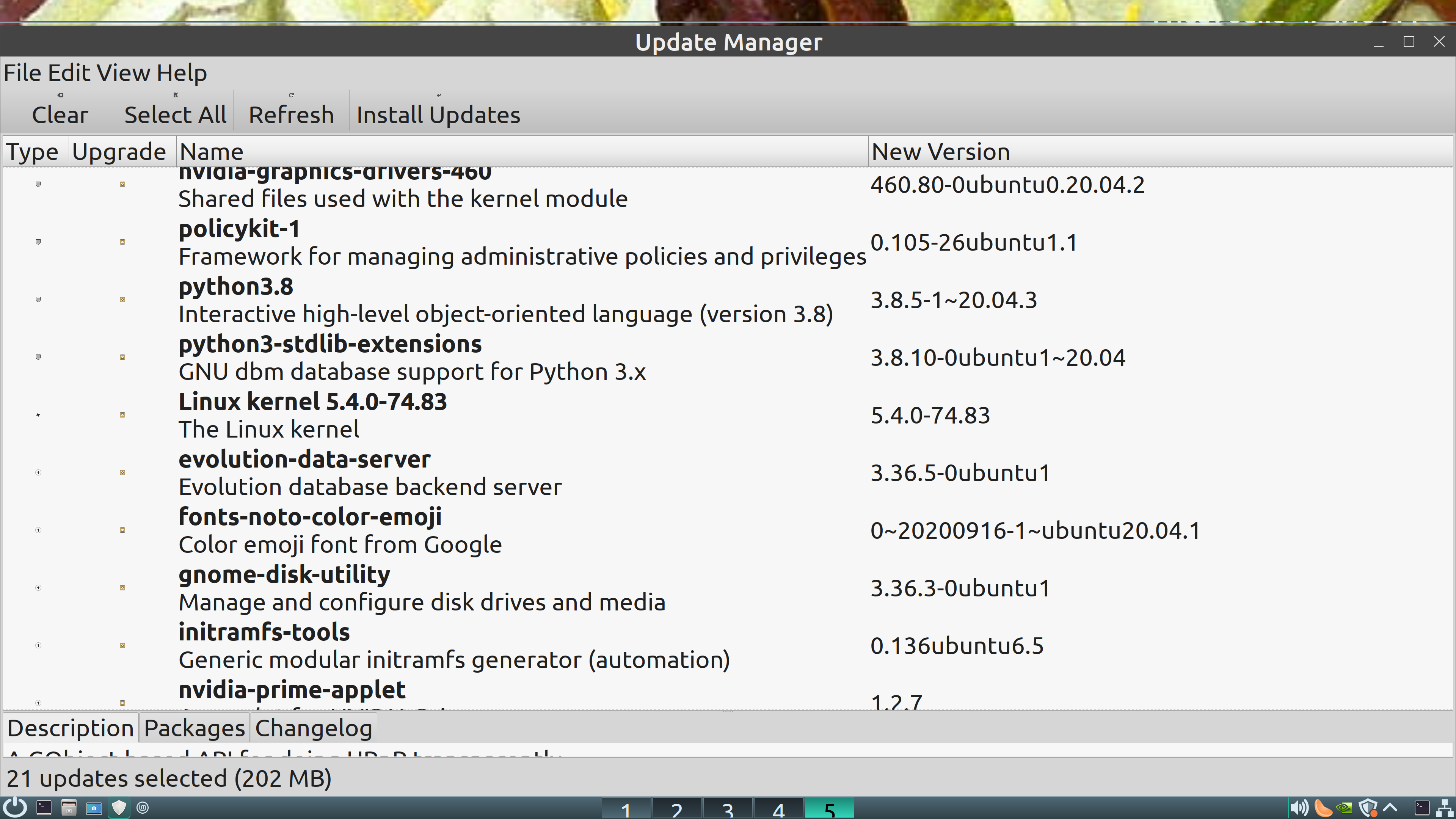Image resolution: width=1456 pixels, height=819 pixels.
Task: Click the terminal icon in the system tray
Action: [1422, 808]
